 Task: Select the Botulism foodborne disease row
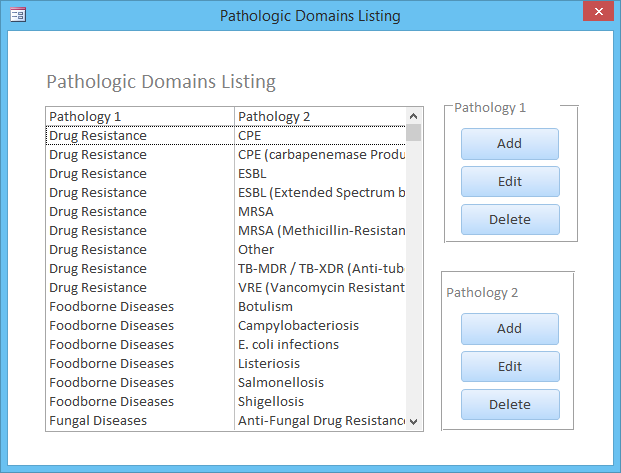(226, 307)
